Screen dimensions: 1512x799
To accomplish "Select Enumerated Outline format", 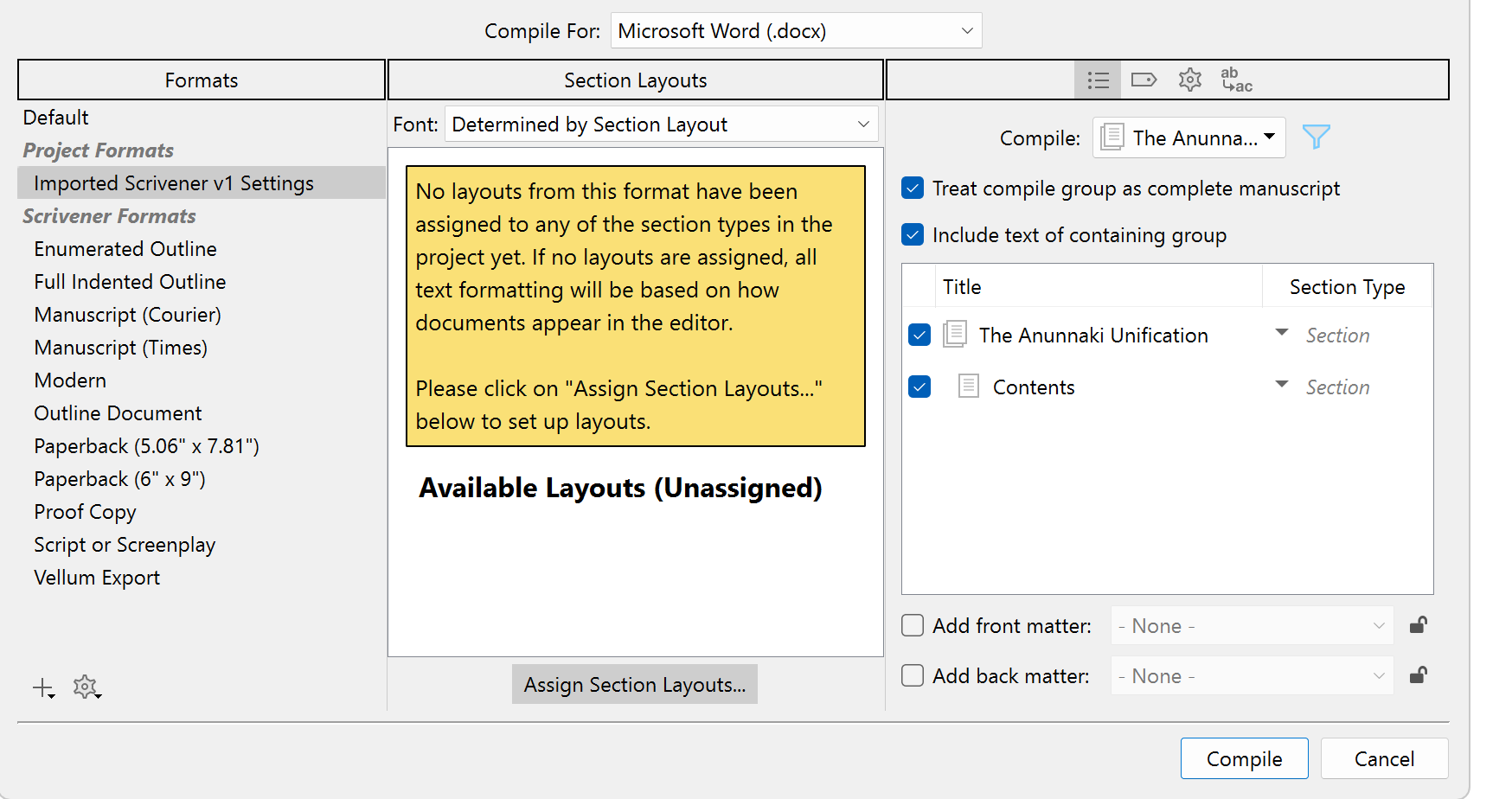I will pyautogui.click(x=125, y=249).
